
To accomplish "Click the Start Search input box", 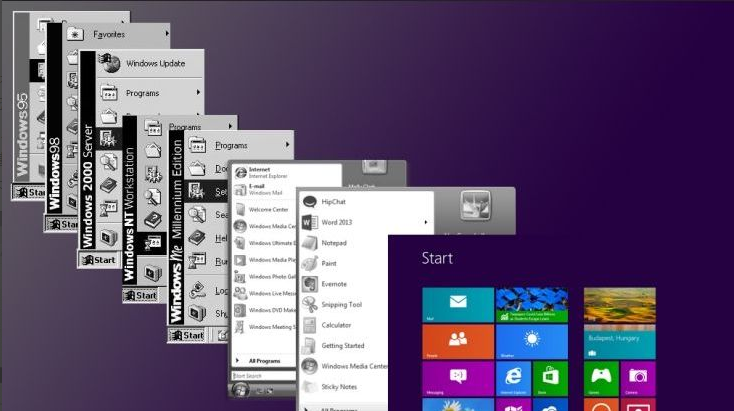I will pyautogui.click(x=258, y=376).
